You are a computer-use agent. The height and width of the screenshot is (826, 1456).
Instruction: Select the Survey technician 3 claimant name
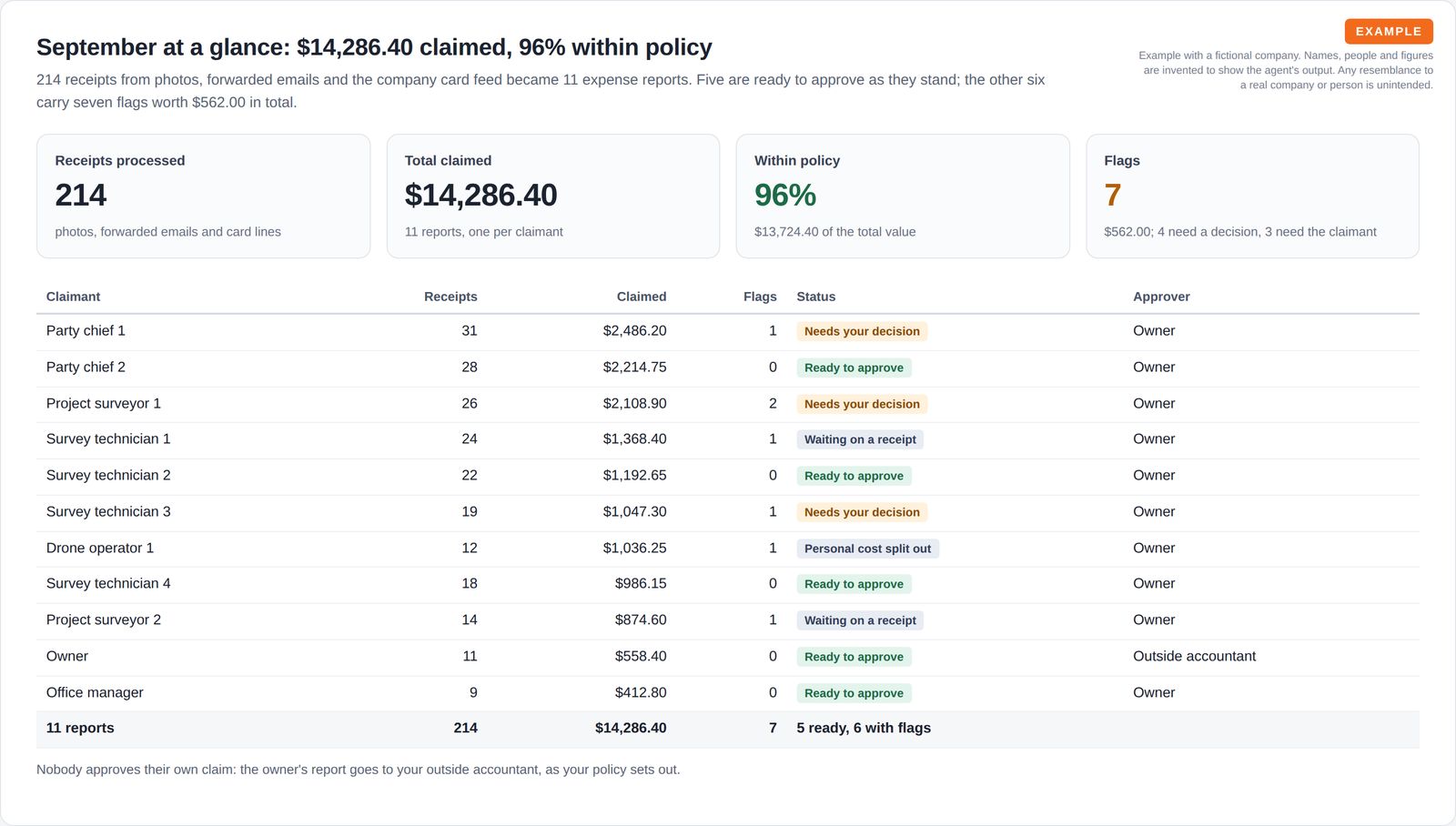pos(108,511)
